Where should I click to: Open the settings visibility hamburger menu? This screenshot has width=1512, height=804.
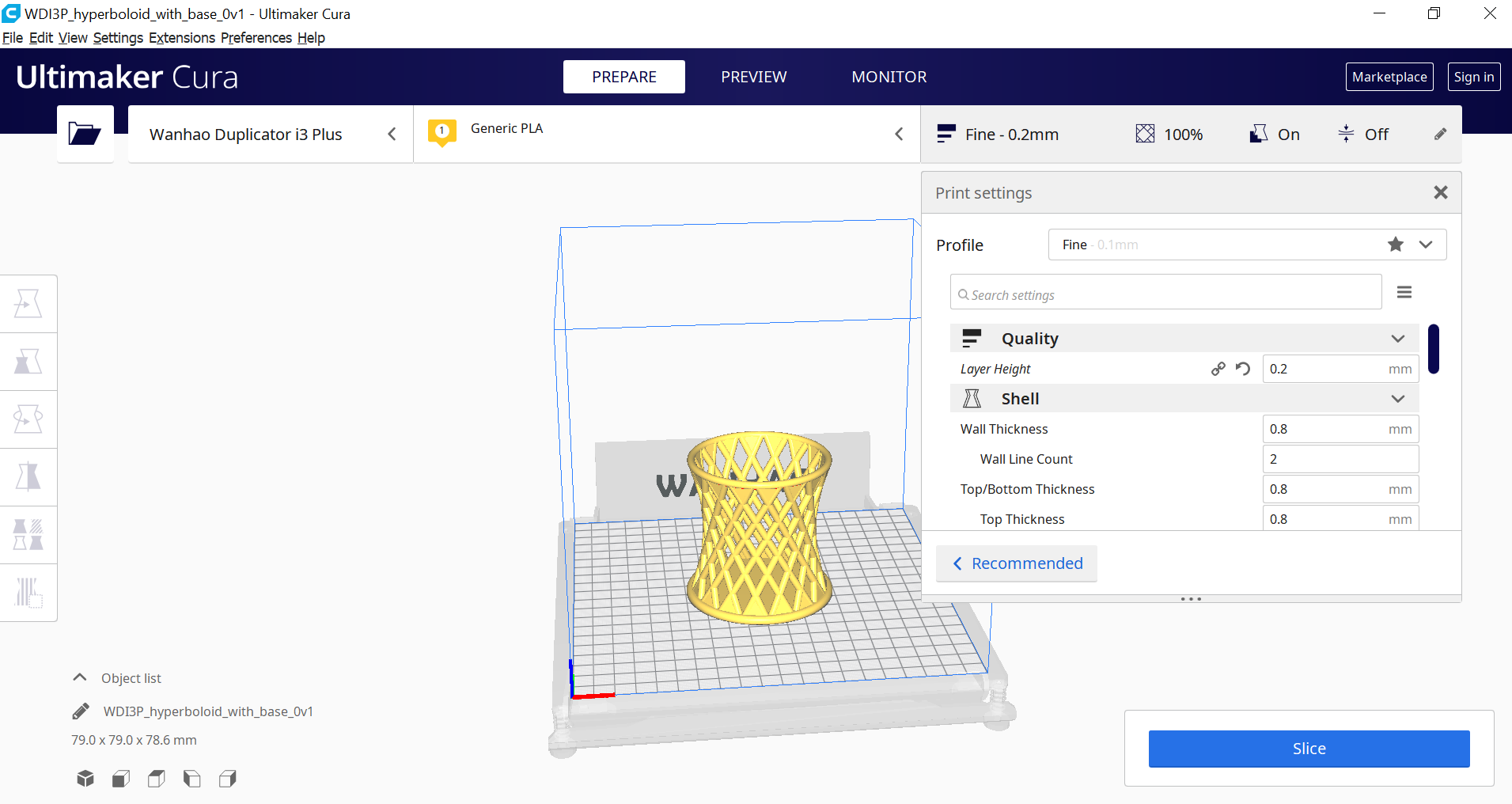click(x=1404, y=293)
